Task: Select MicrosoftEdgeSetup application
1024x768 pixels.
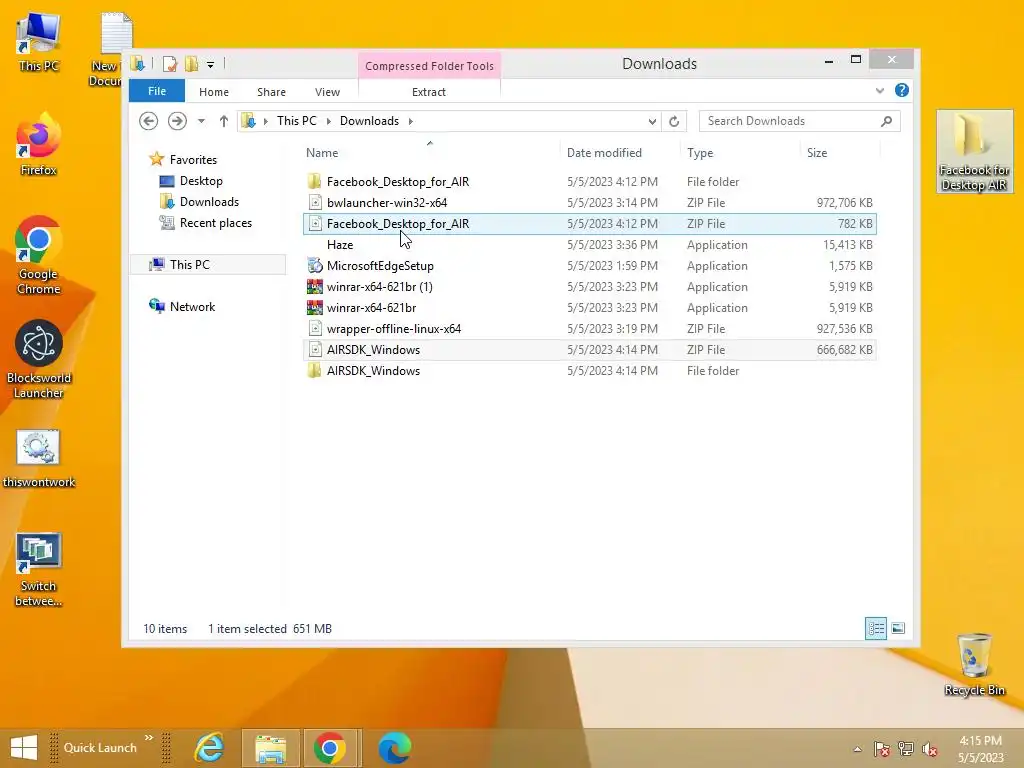Action: click(590, 266)
